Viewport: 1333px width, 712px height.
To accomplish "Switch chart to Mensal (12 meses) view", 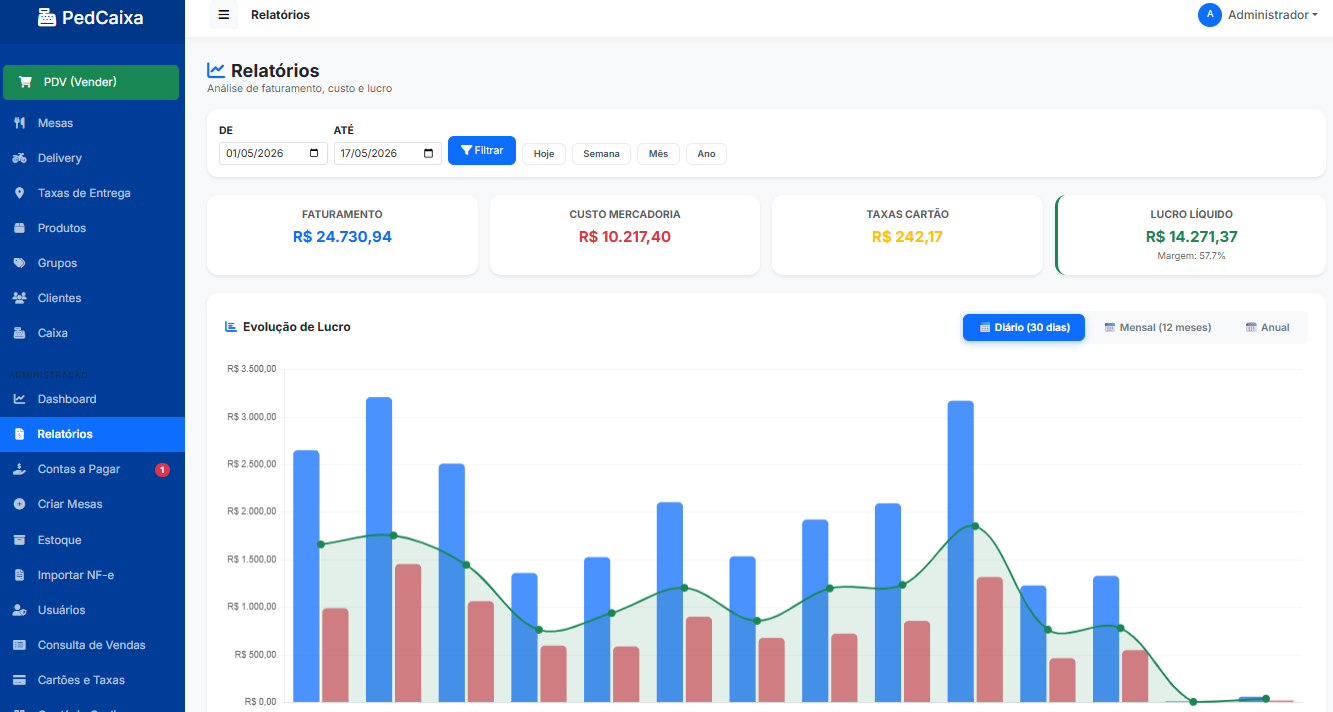I will pyautogui.click(x=1157, y=327).
